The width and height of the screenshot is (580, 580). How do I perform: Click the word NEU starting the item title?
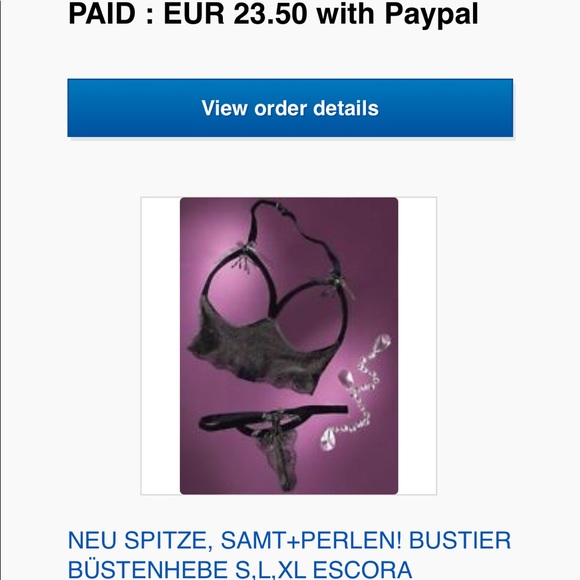(x=92, y=540)
